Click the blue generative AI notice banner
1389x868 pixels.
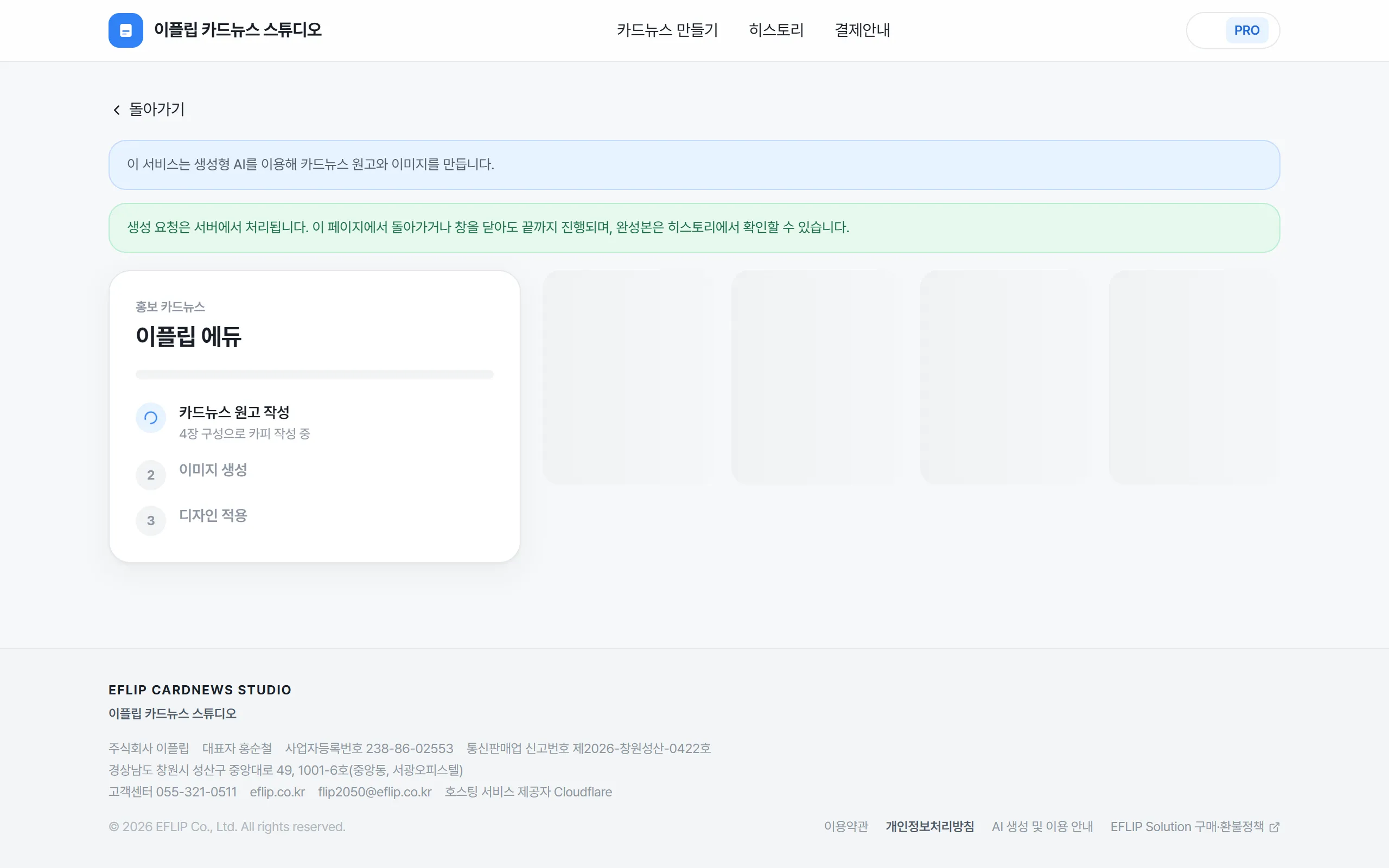[x=694, y=165]
